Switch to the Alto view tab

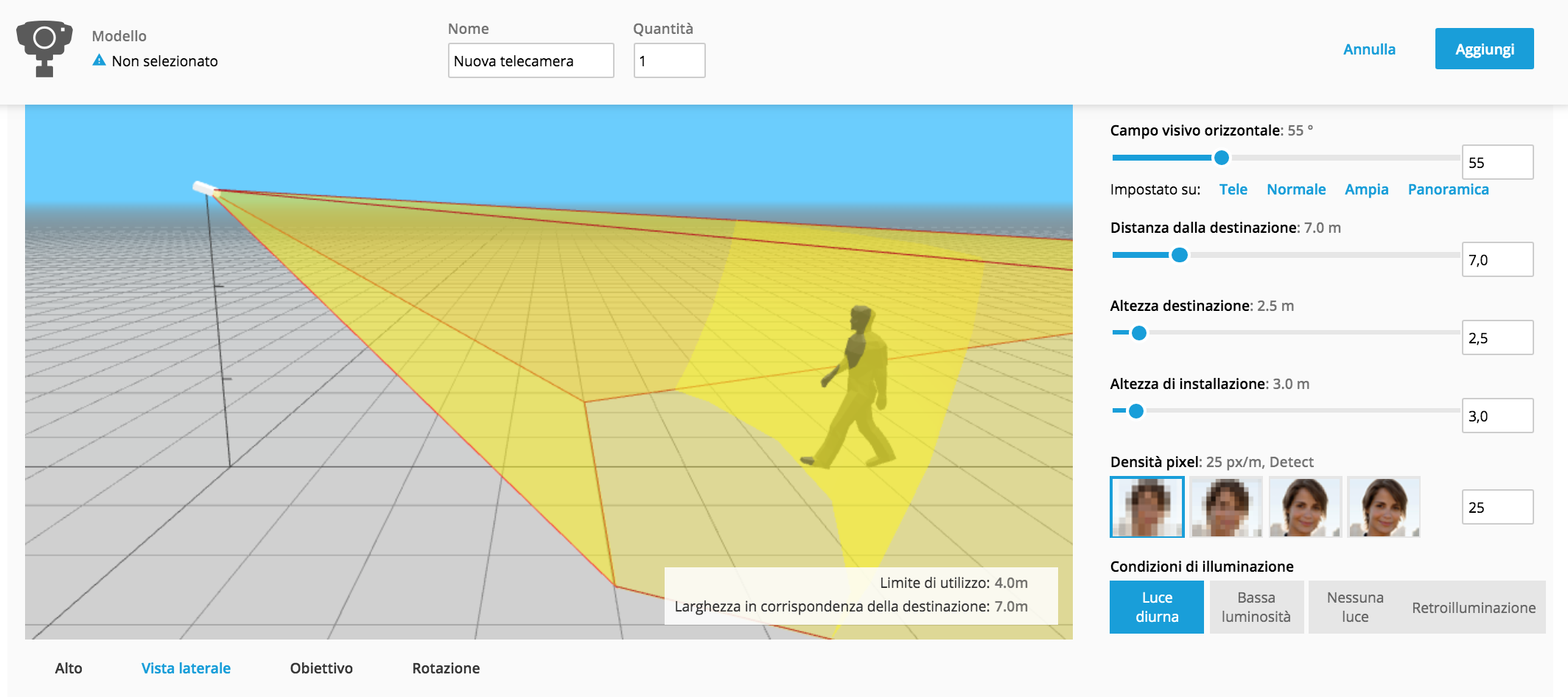pos(69,668)
